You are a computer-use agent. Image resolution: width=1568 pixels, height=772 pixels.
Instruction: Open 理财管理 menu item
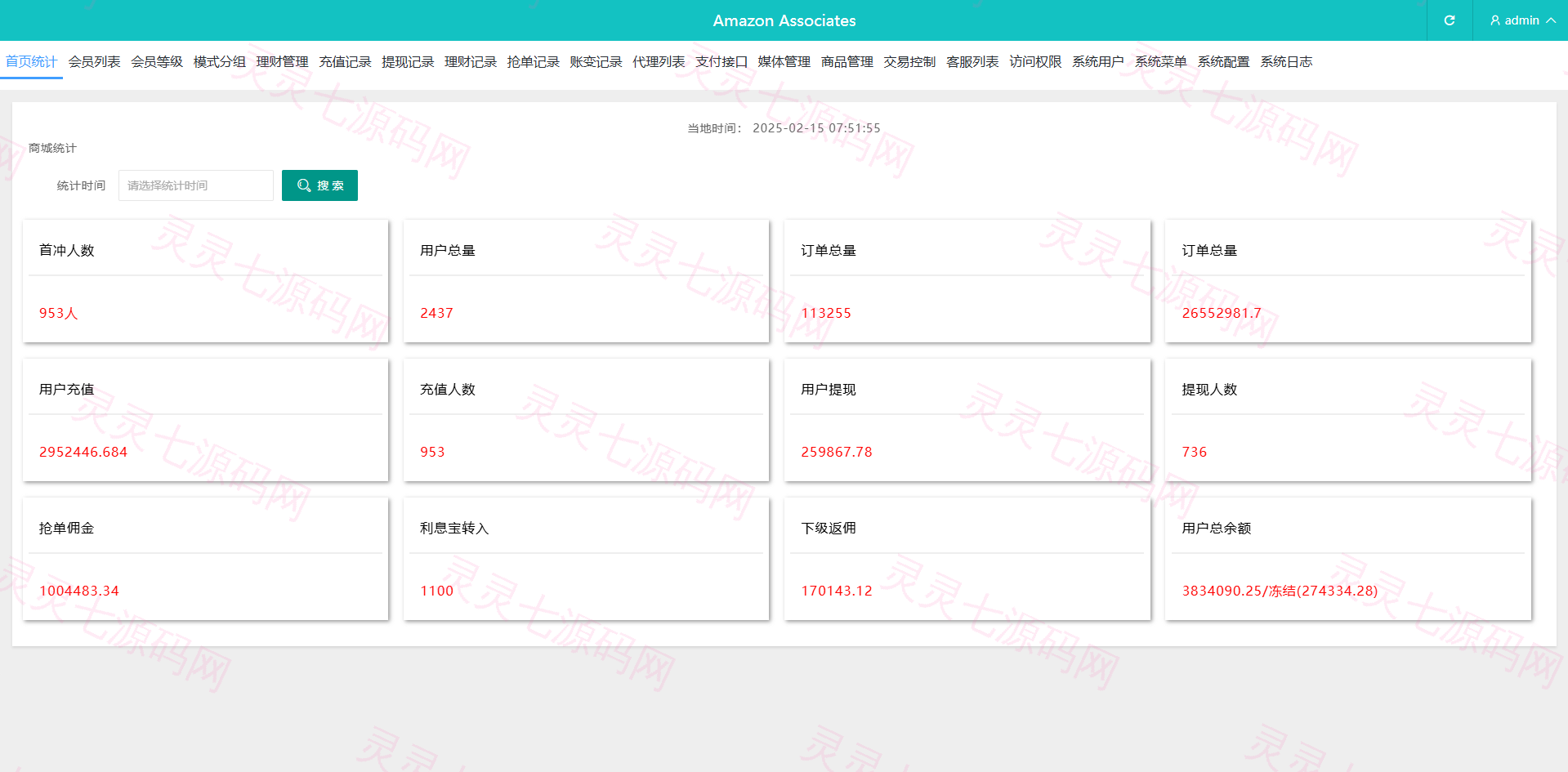(x=282, y=61)
